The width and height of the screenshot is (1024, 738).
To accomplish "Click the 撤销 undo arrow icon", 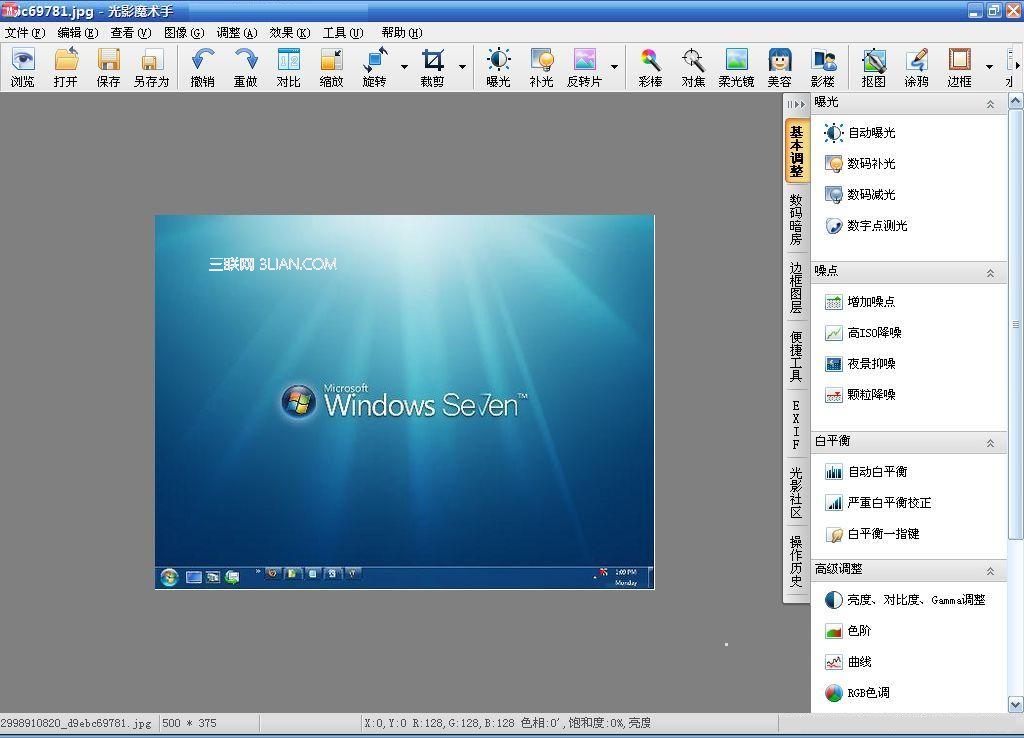I will [202, 59].
